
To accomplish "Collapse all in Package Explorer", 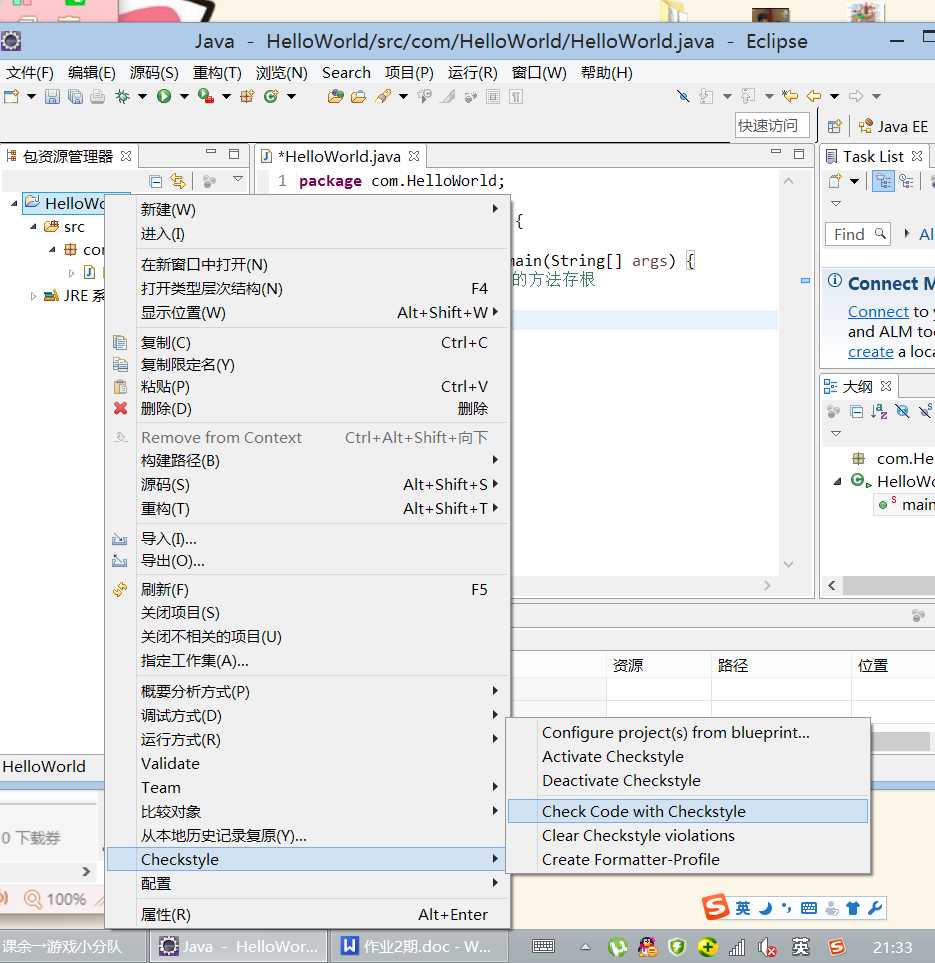I will 156,181.
